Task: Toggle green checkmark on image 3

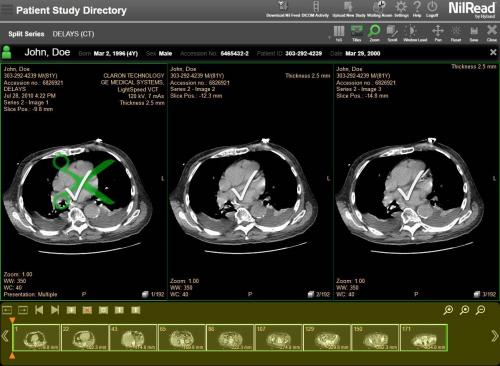Action: pyautogui.click(x=412, y=185)
